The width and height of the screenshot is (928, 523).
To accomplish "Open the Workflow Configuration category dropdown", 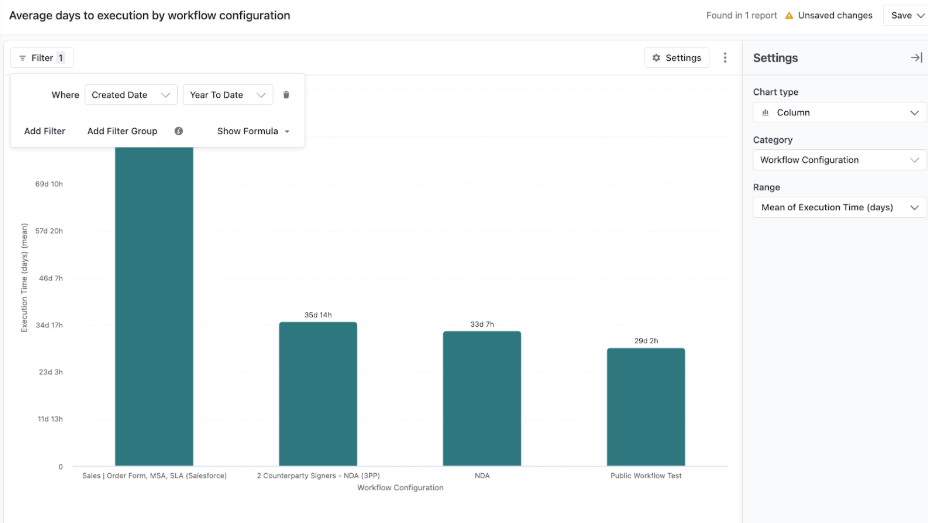I will point(839,160).
